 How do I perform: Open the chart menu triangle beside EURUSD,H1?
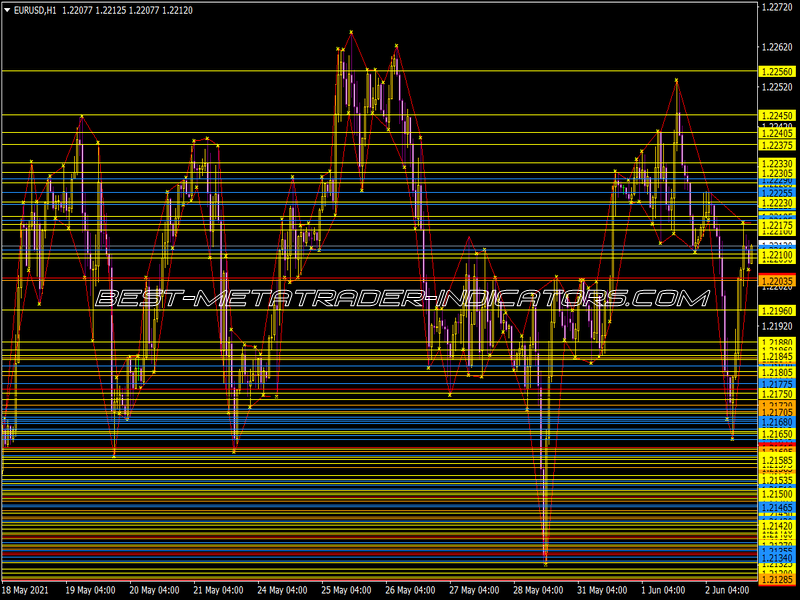pyautogui.click(x=7, y=10)
